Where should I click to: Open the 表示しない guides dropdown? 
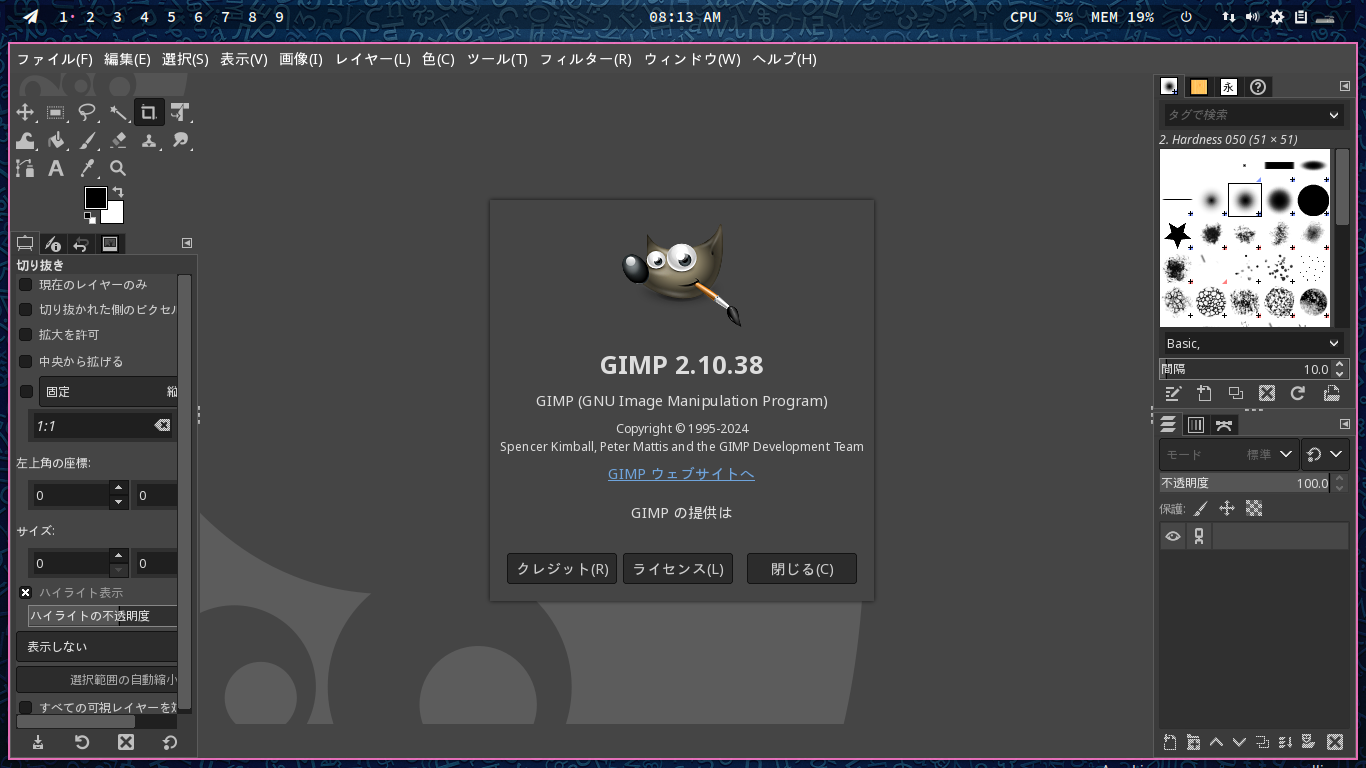click(x=97, y=647)
